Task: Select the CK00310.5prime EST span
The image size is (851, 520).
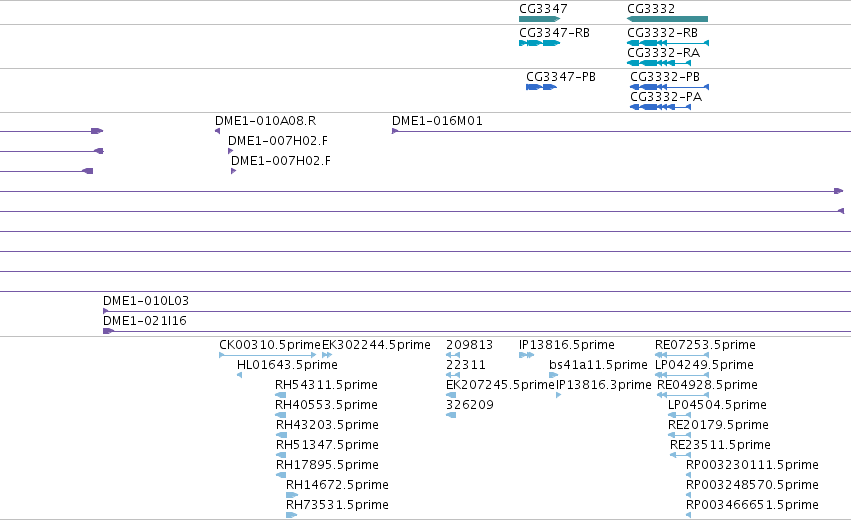Action: pos(268,355)
